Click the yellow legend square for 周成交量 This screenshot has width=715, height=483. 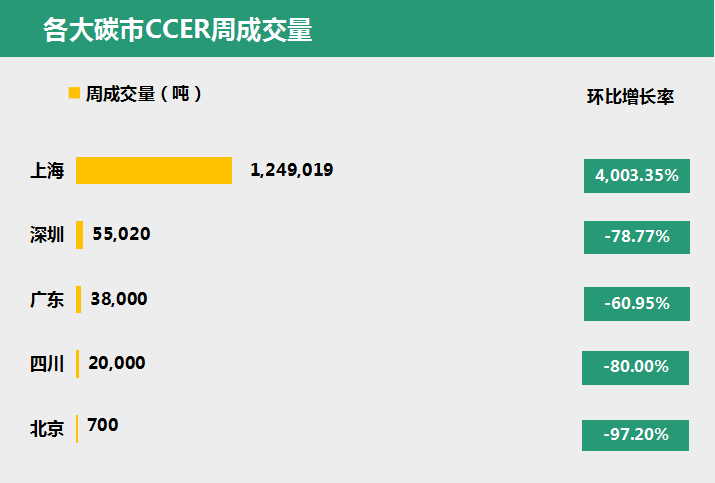click(x=74, y=93)
